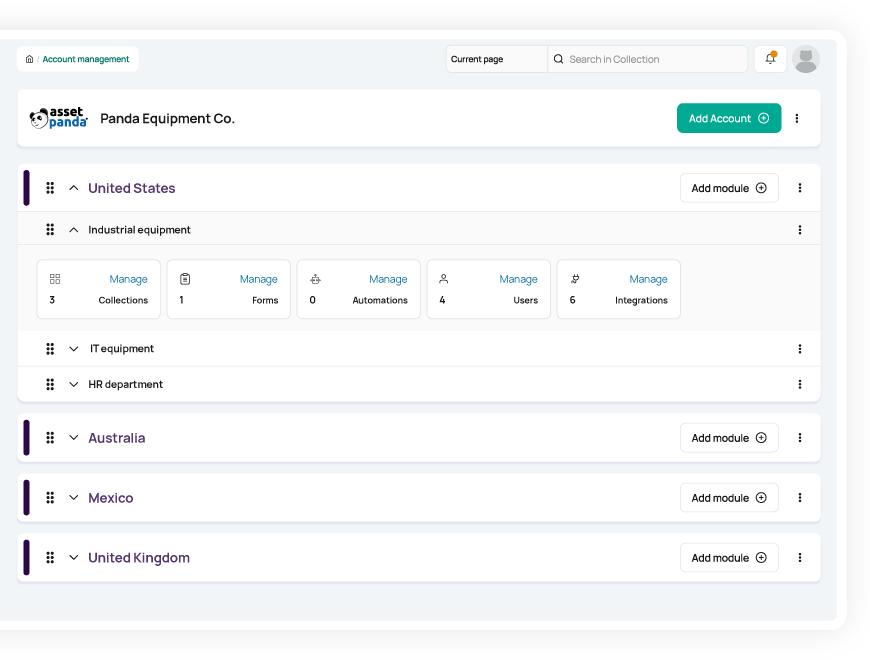The height and width of the screenshot is (660, 870).
Task: Grab the HR department drag handle
Action: pyautogui.click(x=50, y=384)
